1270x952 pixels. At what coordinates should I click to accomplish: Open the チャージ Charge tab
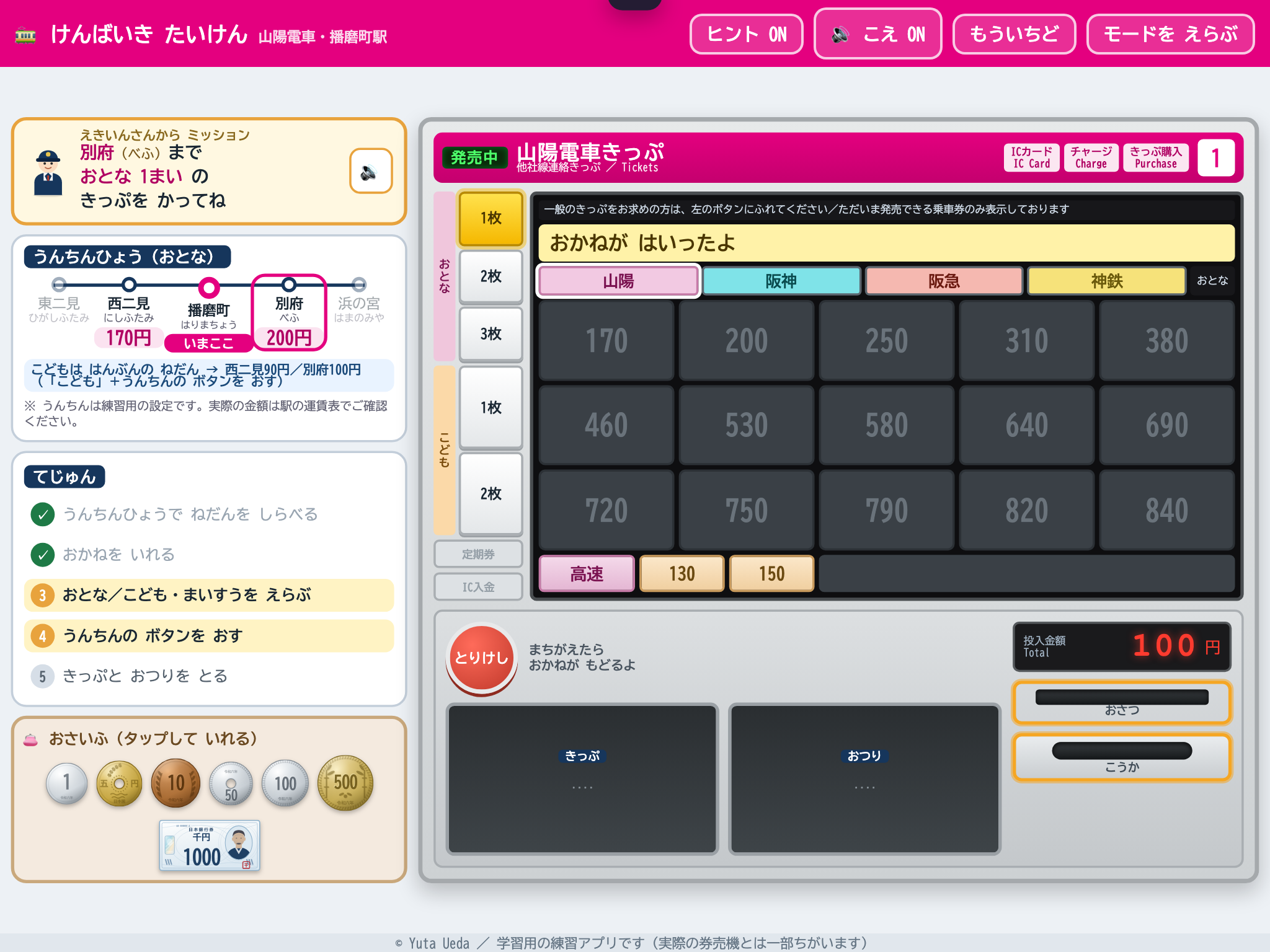coord(1091,157)
